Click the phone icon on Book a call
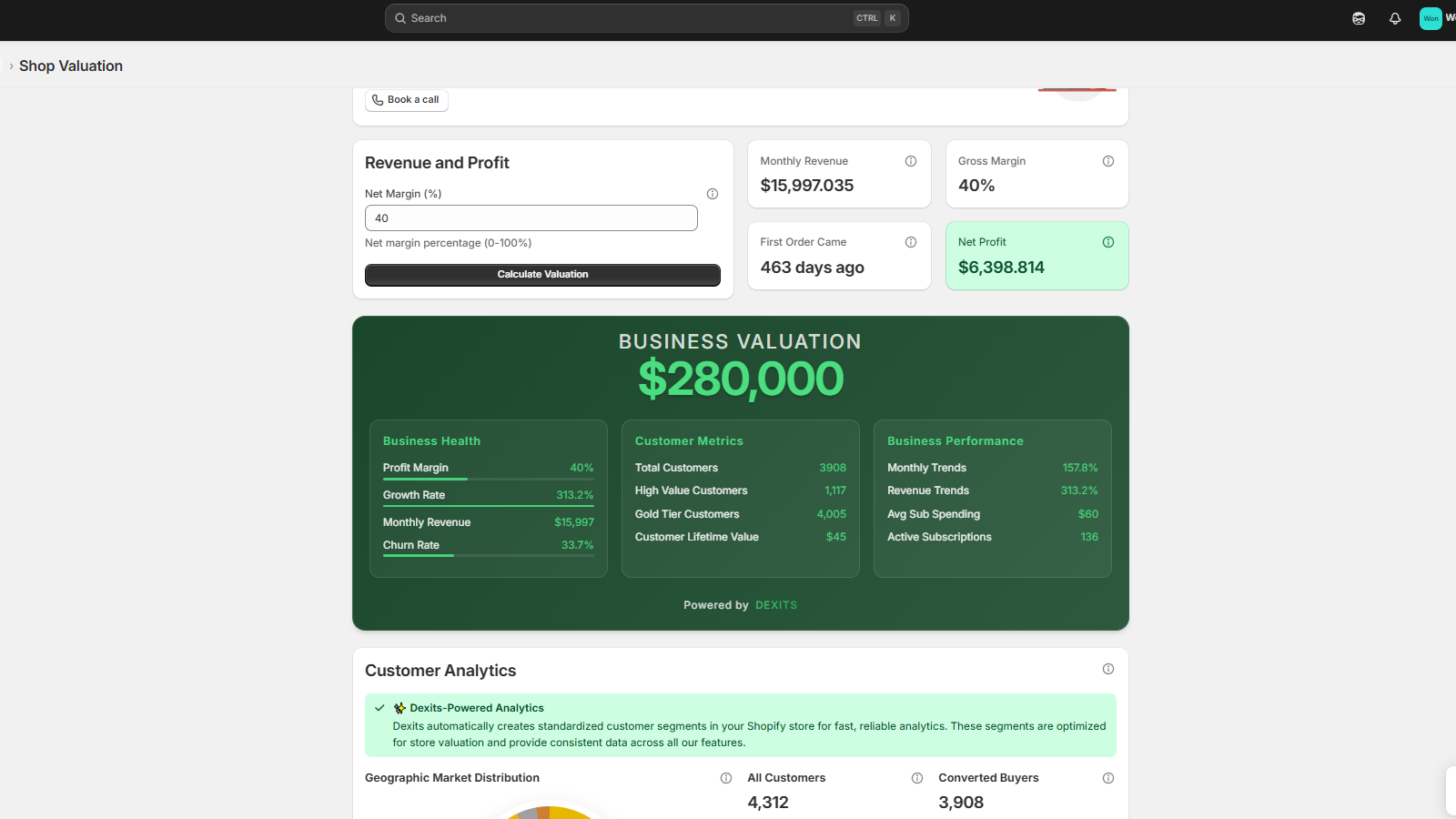This screenshot has width=1456, height=819. [x=378, y=100]
